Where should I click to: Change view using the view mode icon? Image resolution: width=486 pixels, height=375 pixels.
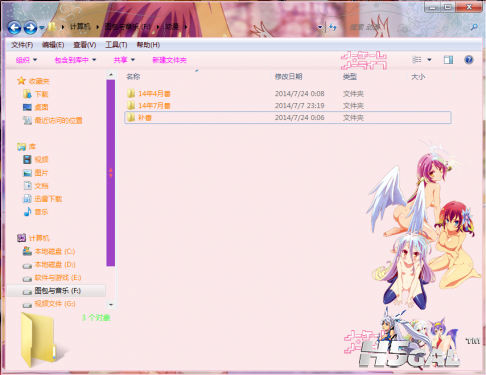tap(417, 60)
